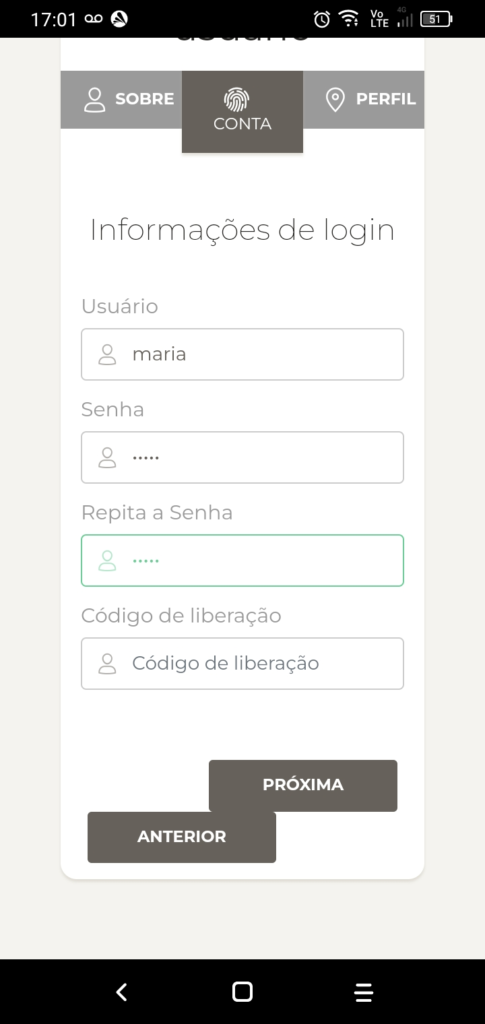Tap the Android home navigation button
485x1024 pixels.
tap(242, 992)
